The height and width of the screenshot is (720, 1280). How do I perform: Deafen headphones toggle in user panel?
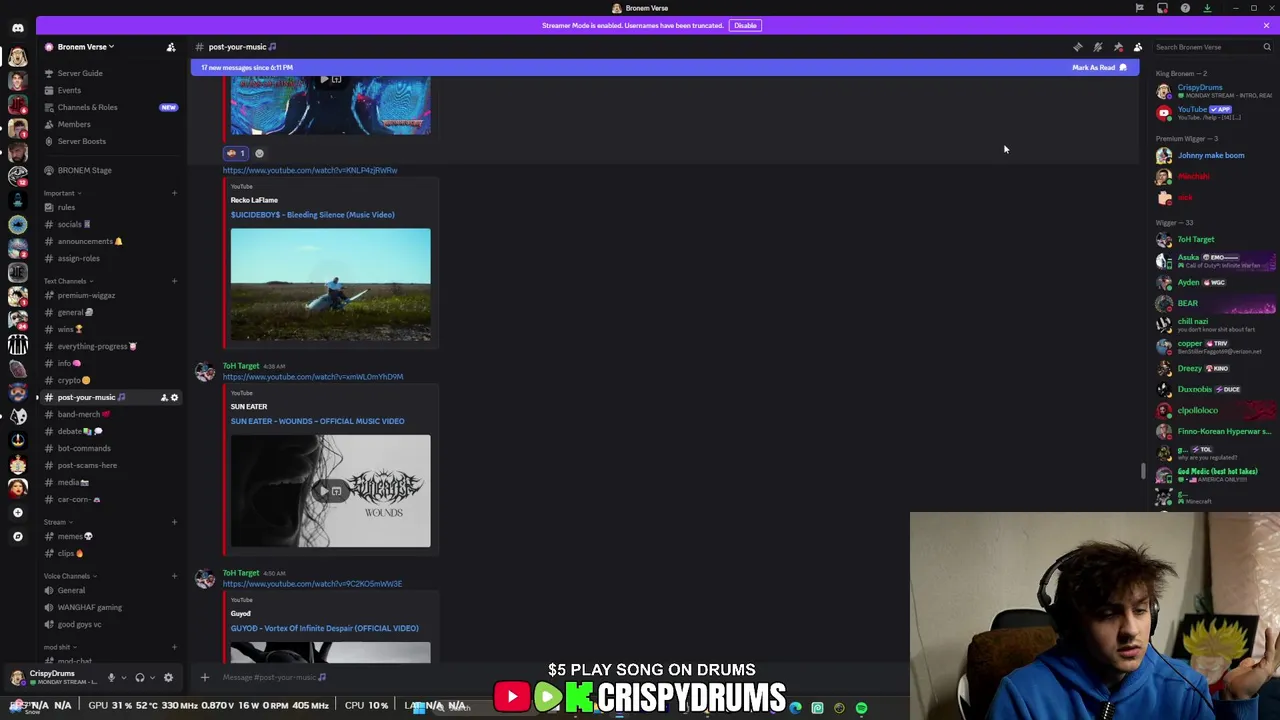pyautogui.click(x=140, y=677)
